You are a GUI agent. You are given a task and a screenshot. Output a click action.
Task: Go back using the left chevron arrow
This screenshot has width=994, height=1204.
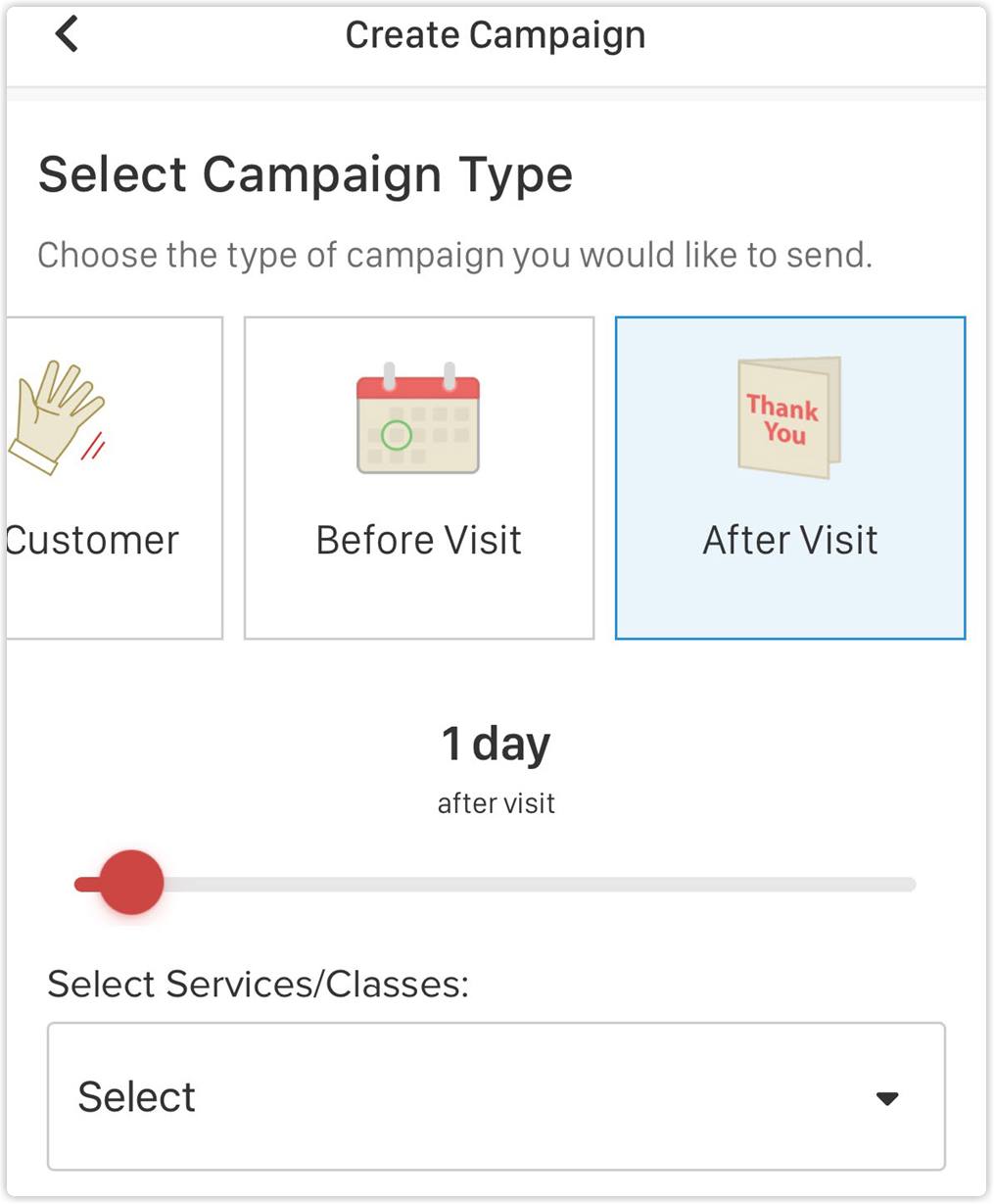(x=67, y=34)
